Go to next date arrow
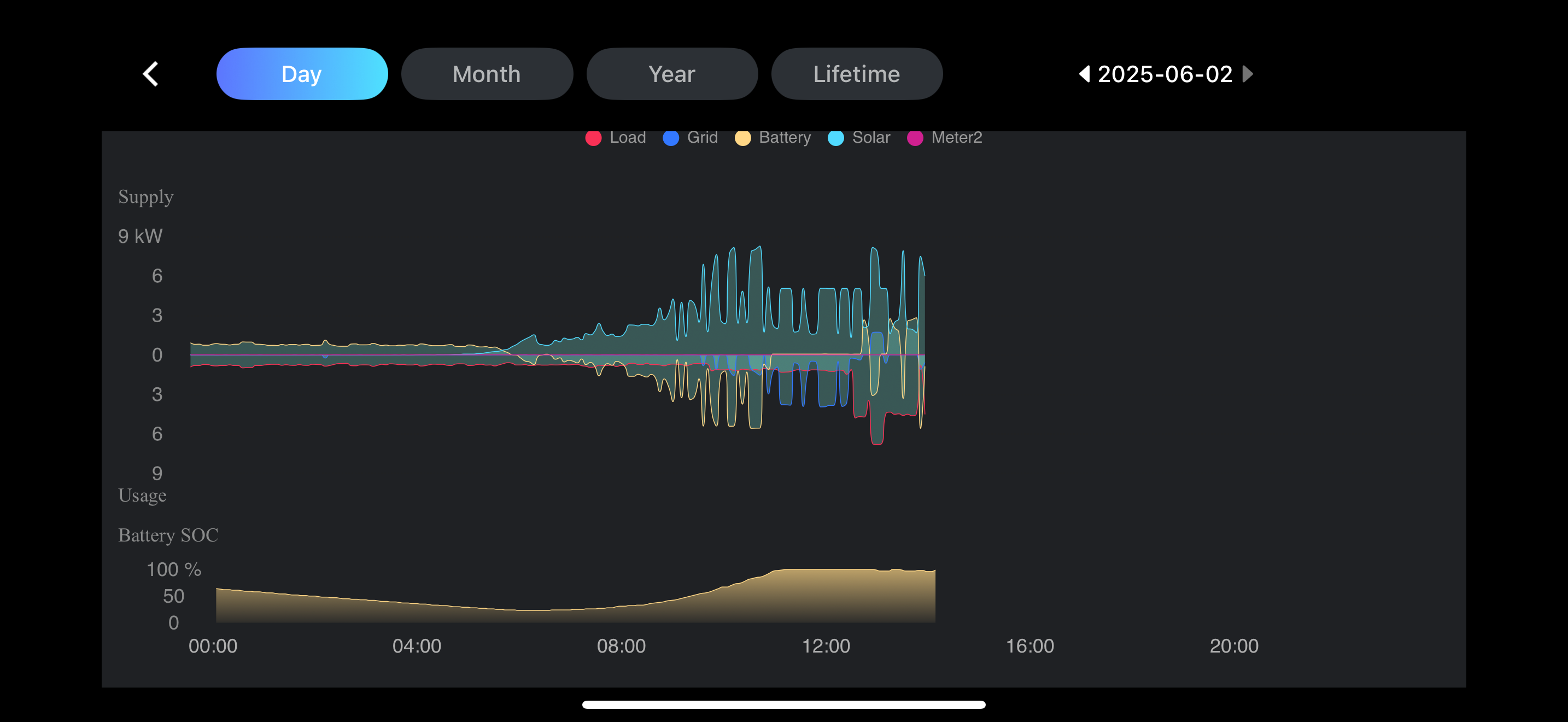Viewport: 1568px width, 722px height. (x=1247, y=74)
